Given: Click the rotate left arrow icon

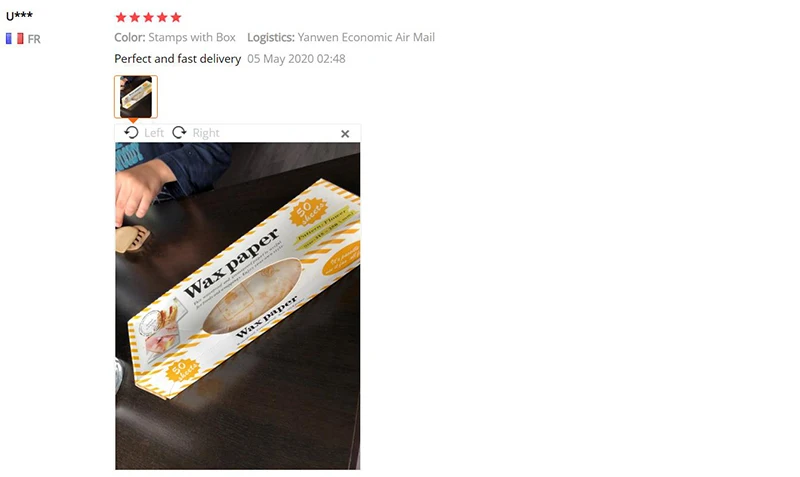Looking at the screenshot, I should (131, 133).
